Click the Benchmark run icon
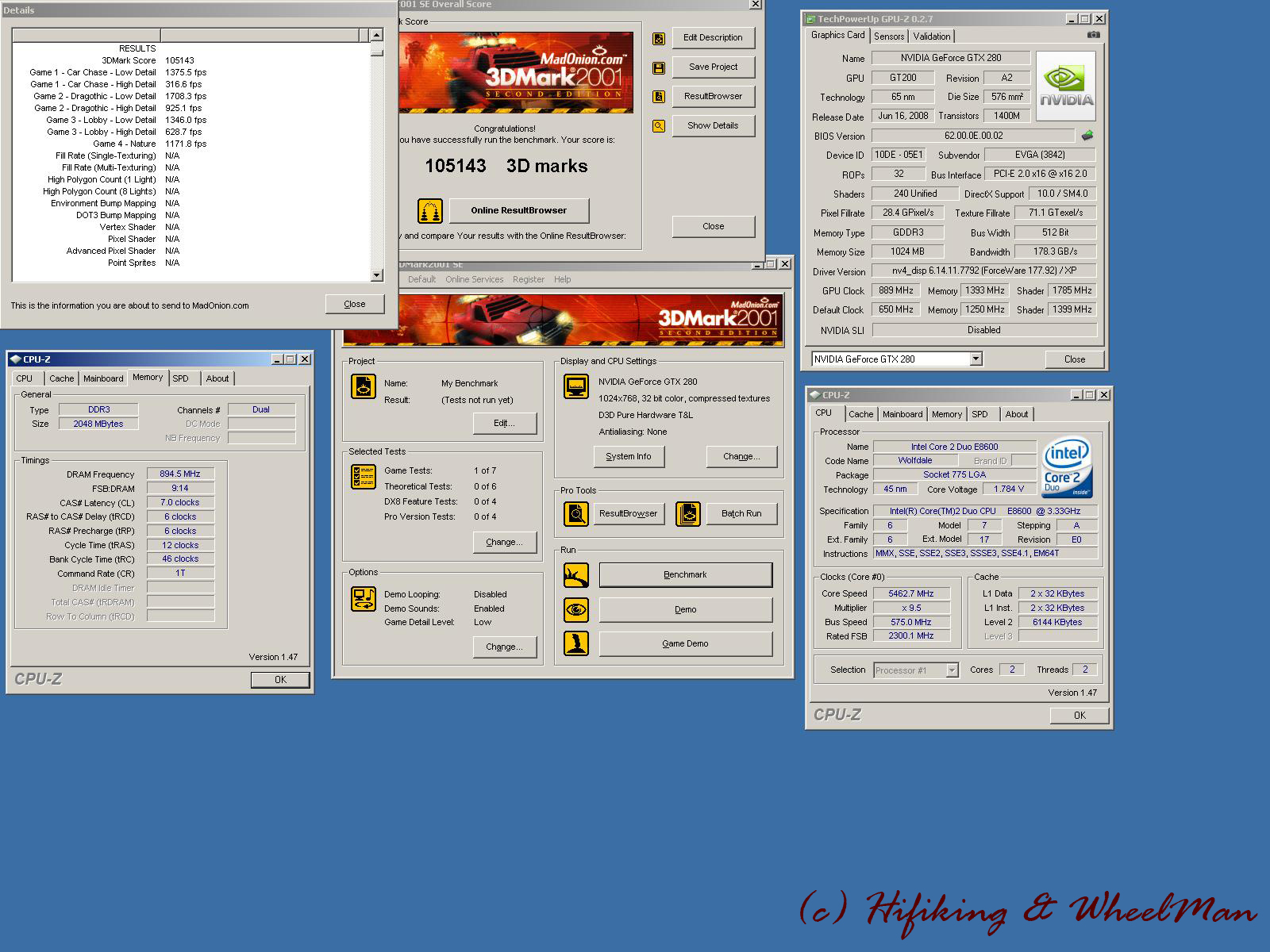The image size is (1270, 952). tap(576, 575)
